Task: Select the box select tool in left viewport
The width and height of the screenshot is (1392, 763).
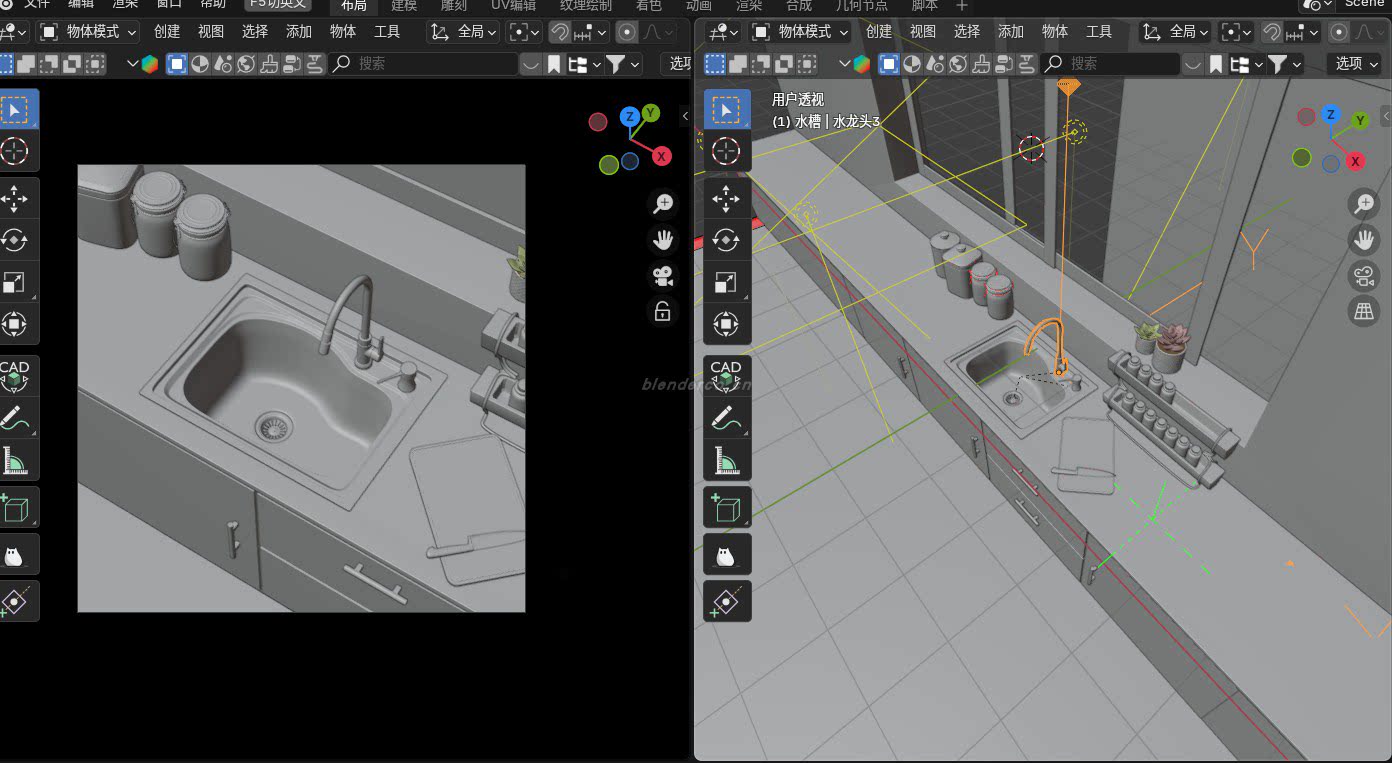Action: point(16,109)
